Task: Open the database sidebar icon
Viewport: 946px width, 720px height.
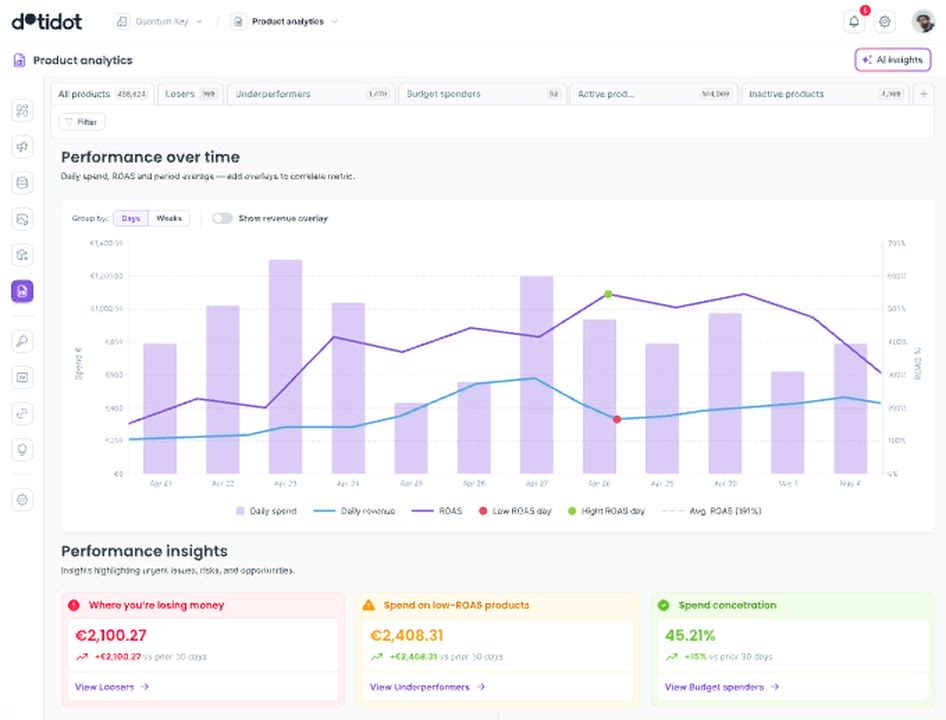Action: coord(22,183)
